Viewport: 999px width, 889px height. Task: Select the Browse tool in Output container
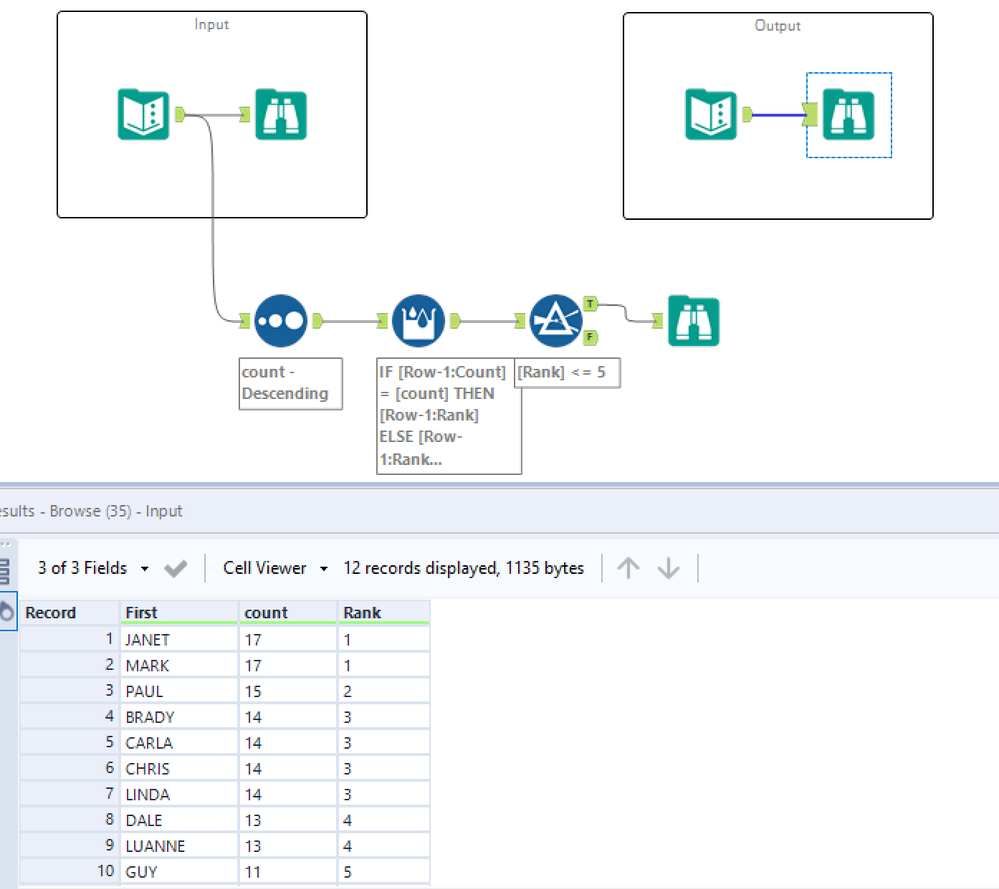tap(849, 115)
